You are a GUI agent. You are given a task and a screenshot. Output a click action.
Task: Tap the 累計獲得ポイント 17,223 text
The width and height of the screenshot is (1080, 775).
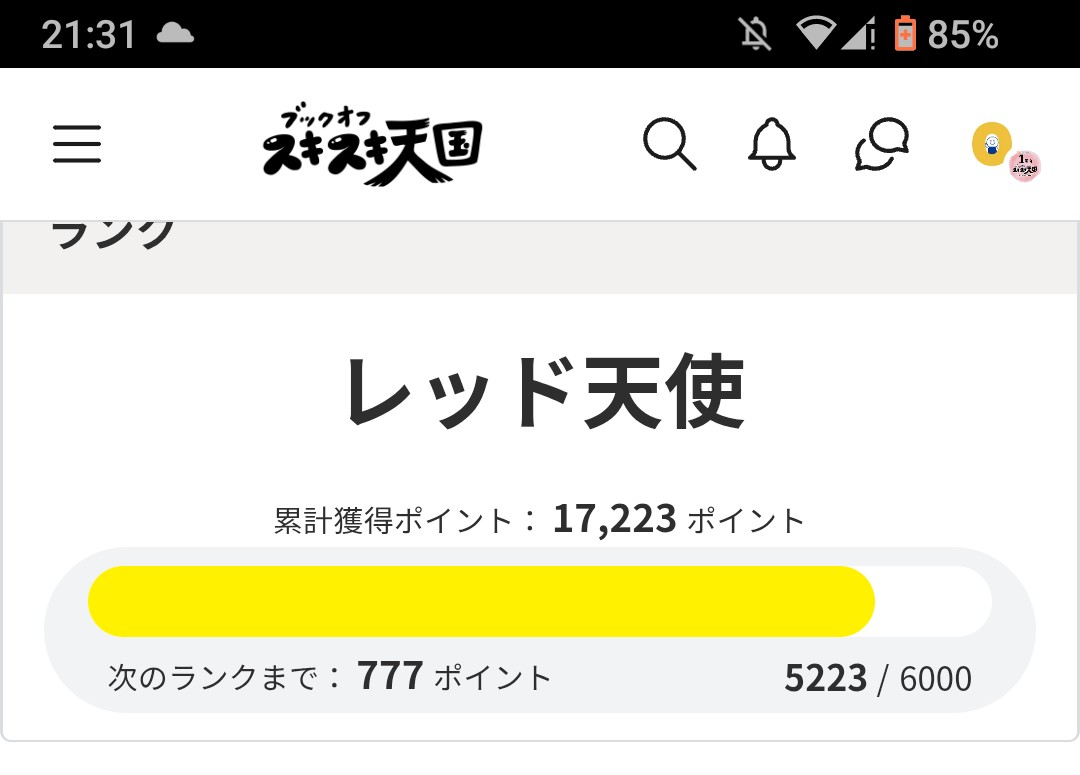coord(540,520)
